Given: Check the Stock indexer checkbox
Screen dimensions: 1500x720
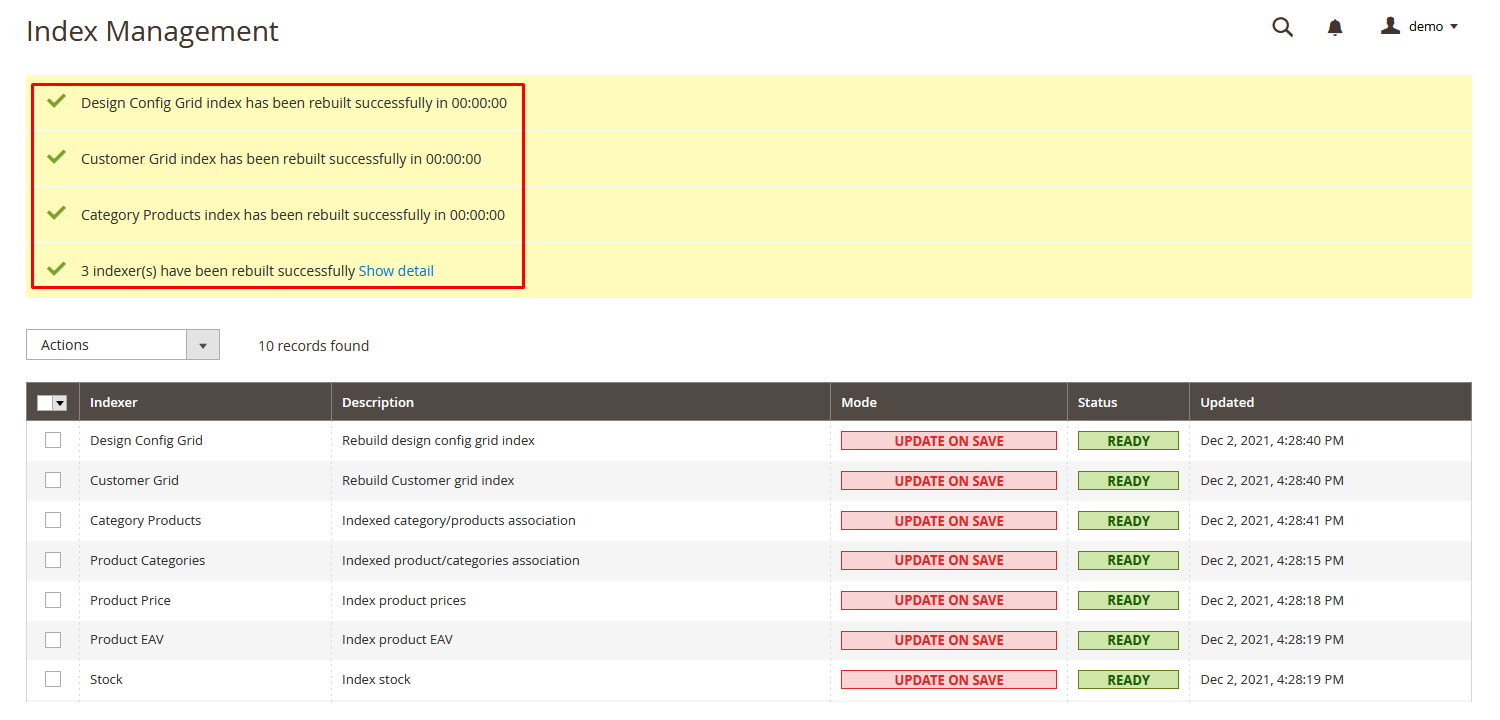Looking at the screenshot, I should coord(53,679).
